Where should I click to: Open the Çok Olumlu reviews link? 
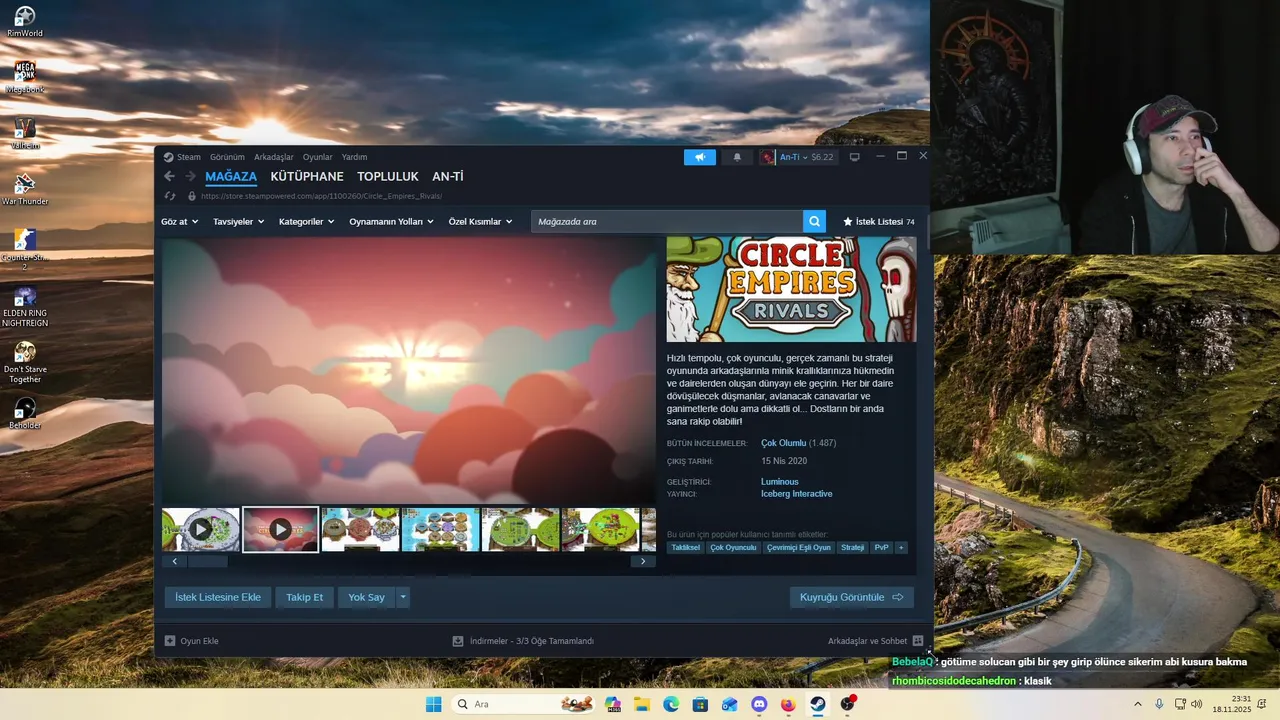point(783,443)
